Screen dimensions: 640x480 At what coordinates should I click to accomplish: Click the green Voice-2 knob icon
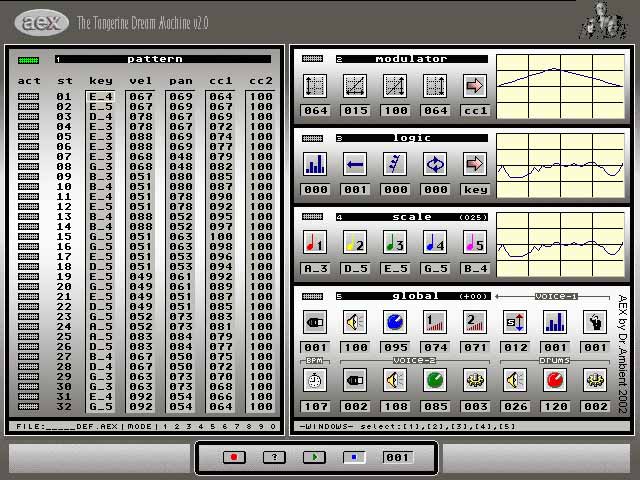pos(435,381)
